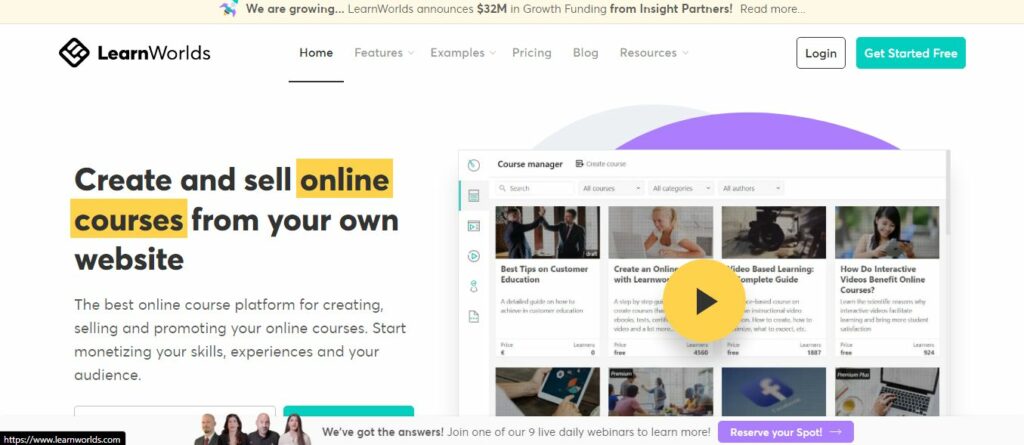Open the dashboard clock icon in sidebar
The width and height of the screenshot is (1024, 445).
tap(474, 165)
